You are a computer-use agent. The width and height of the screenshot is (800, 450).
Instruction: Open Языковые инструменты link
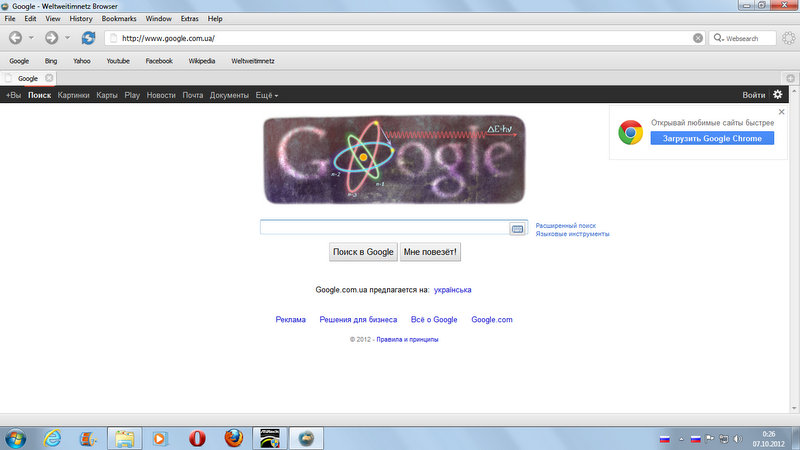pos(572,234)
